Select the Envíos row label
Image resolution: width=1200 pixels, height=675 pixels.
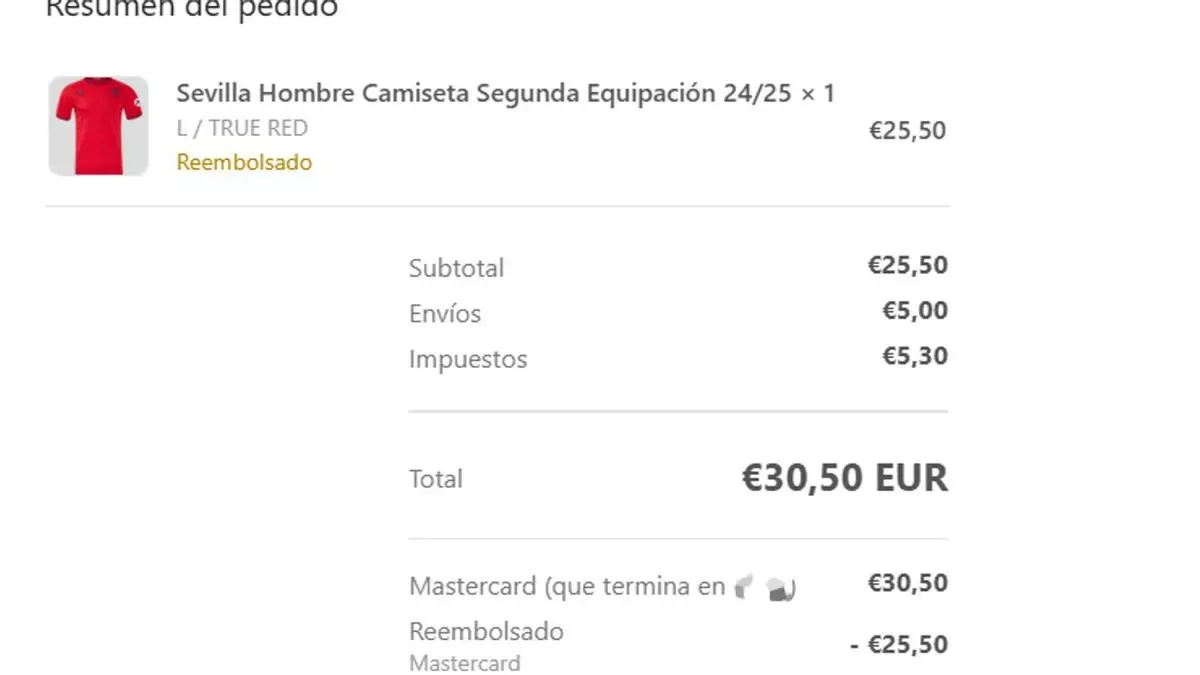[x=445, y=313]
